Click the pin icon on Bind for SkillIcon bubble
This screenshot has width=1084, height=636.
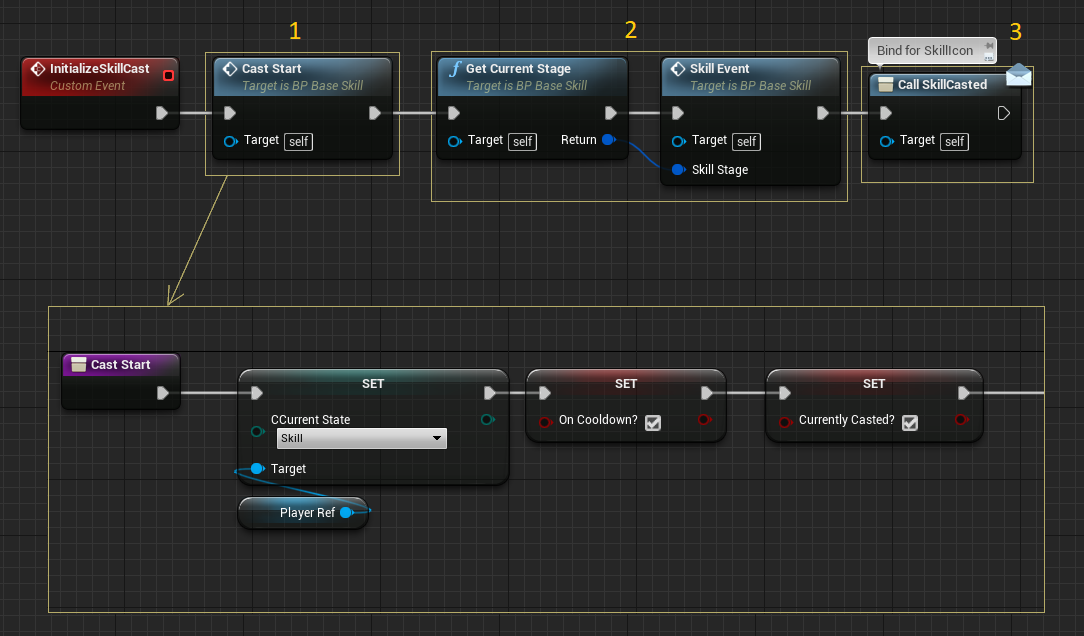point(989,46)
